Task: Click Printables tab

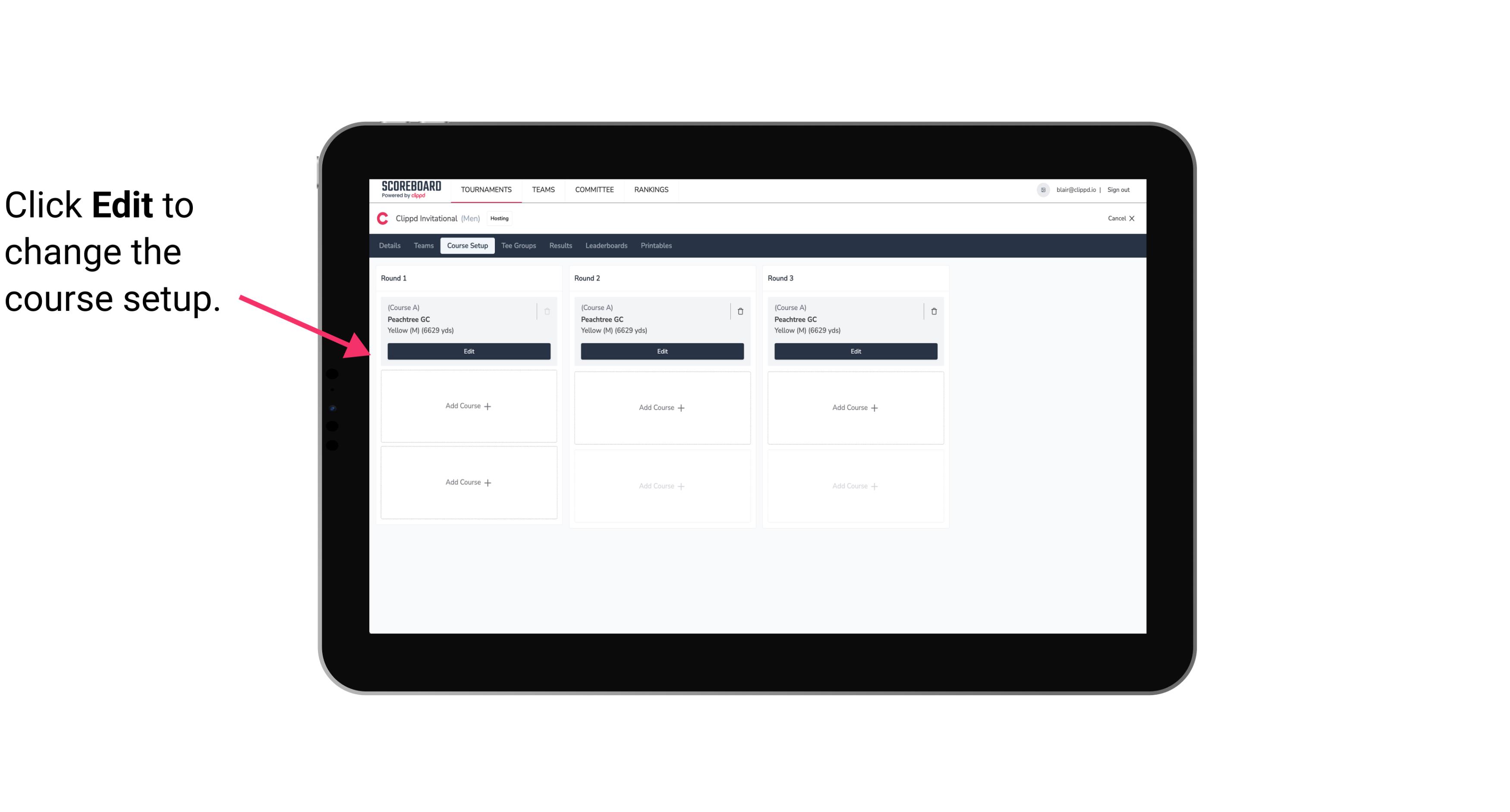Action: 656,245
